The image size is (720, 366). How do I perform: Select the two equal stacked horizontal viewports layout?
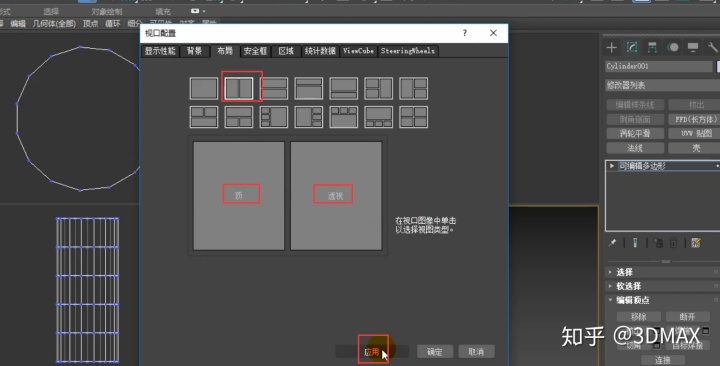(x=274, y=89)
